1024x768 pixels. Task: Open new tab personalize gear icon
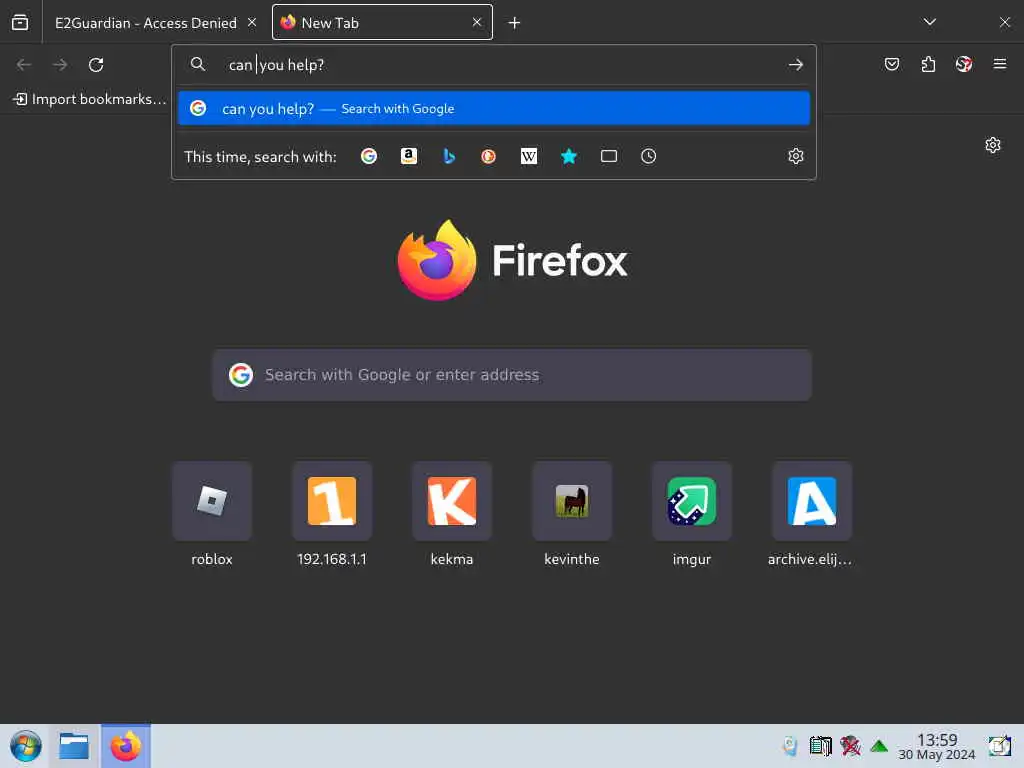[993, 145]
